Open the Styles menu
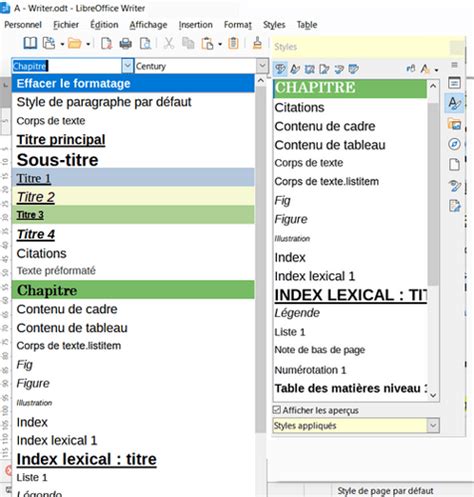 pyautogui.click(x=274, y=25)
